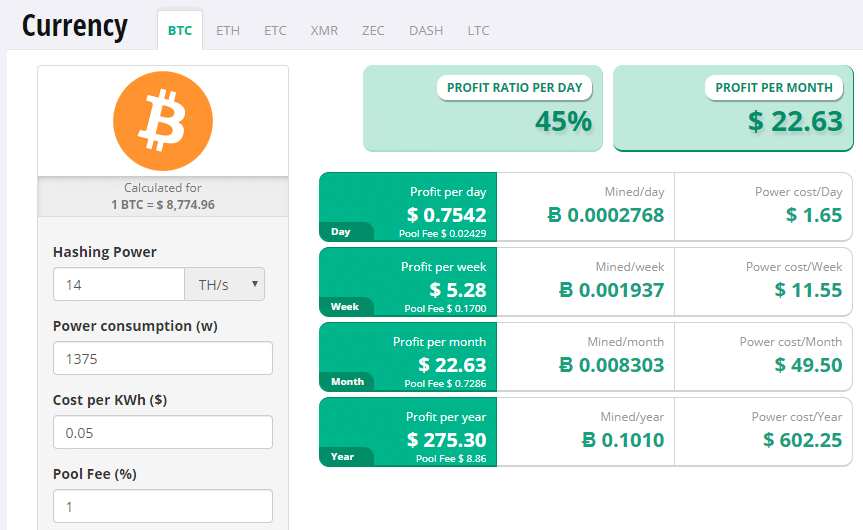
Task: Click the Bitcoin symbol beside Mined/year amount
Action: [589, 440]
